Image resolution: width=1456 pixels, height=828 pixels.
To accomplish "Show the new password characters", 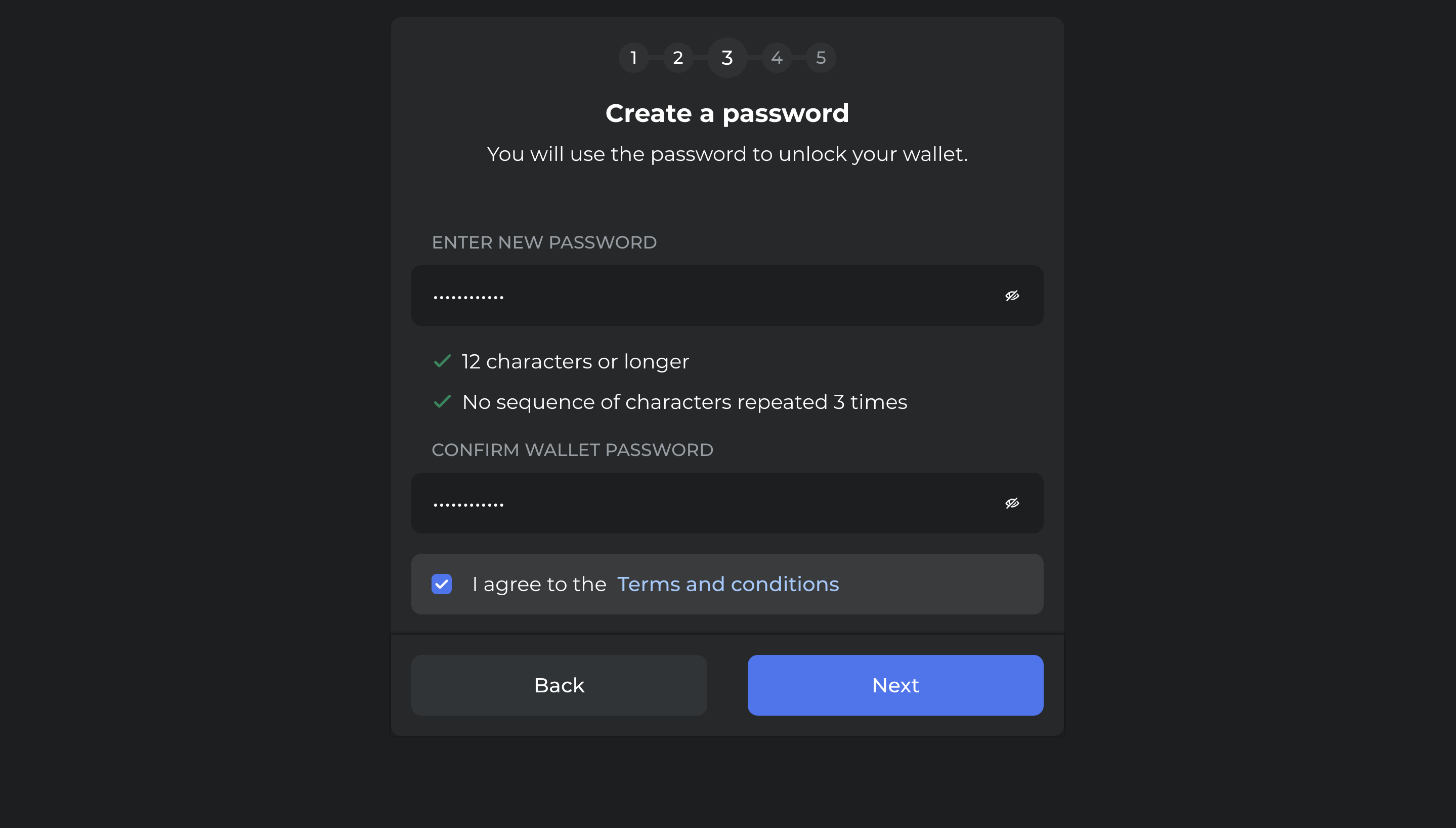I will [1012, 296].
